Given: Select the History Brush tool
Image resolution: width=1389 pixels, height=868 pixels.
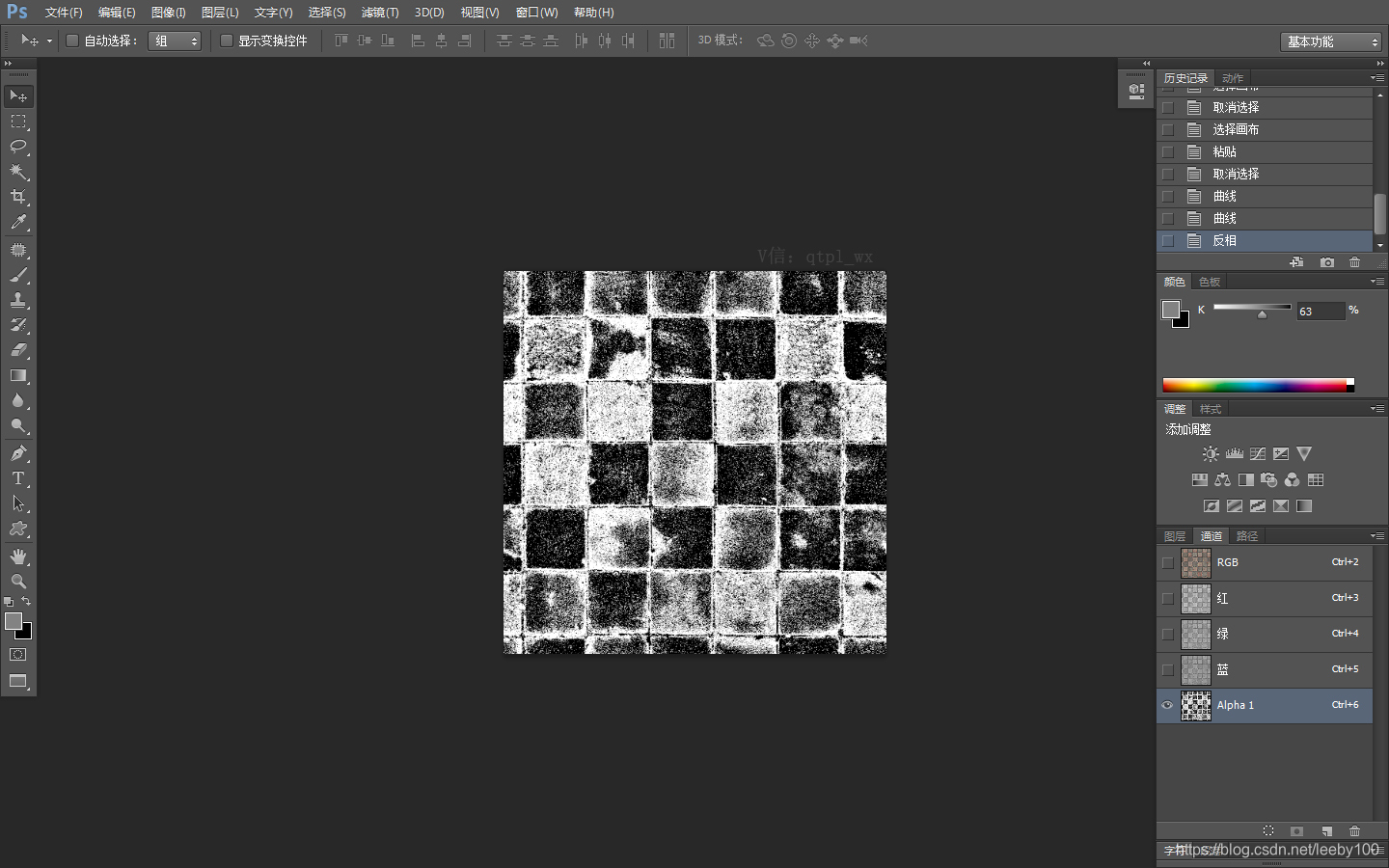Looking at the screenshot, I should pyautogui.click(x=18, y=325).
